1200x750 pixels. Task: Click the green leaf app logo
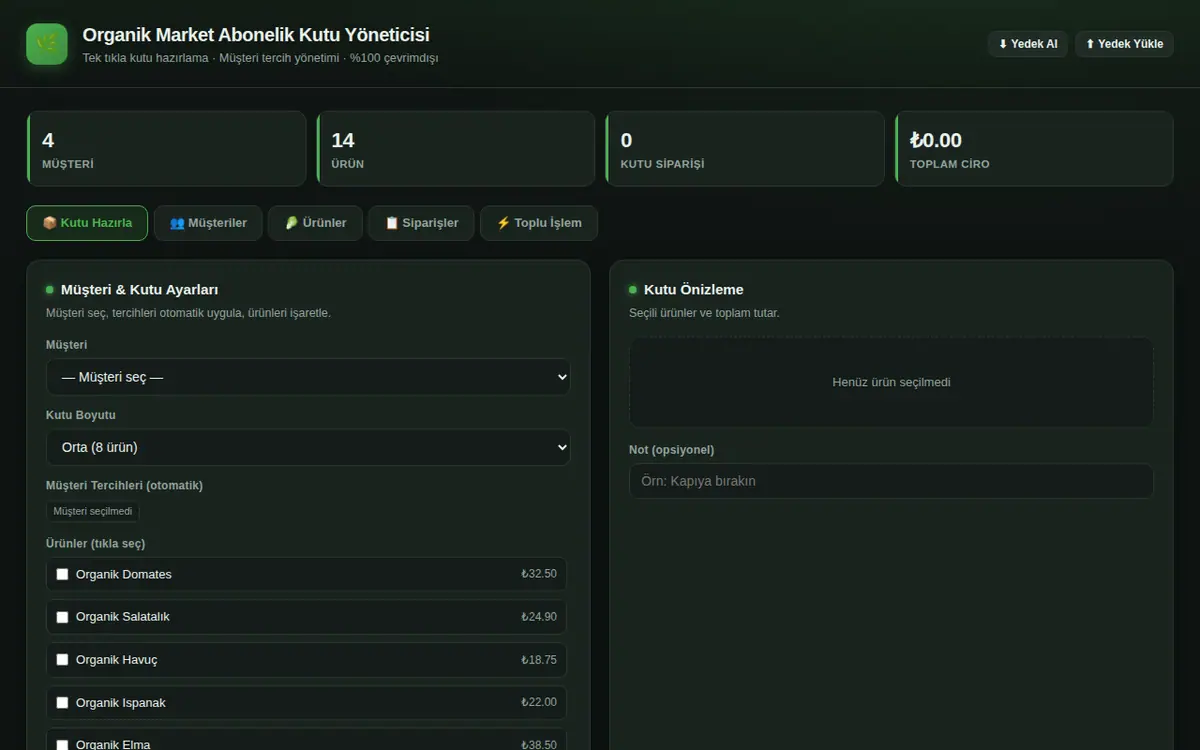pos(47,44)
